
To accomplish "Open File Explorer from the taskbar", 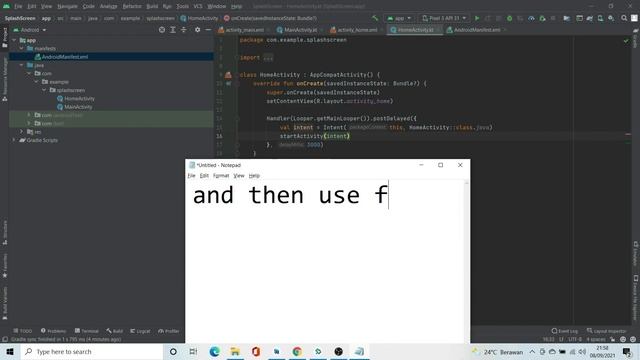I will [235, 351].
